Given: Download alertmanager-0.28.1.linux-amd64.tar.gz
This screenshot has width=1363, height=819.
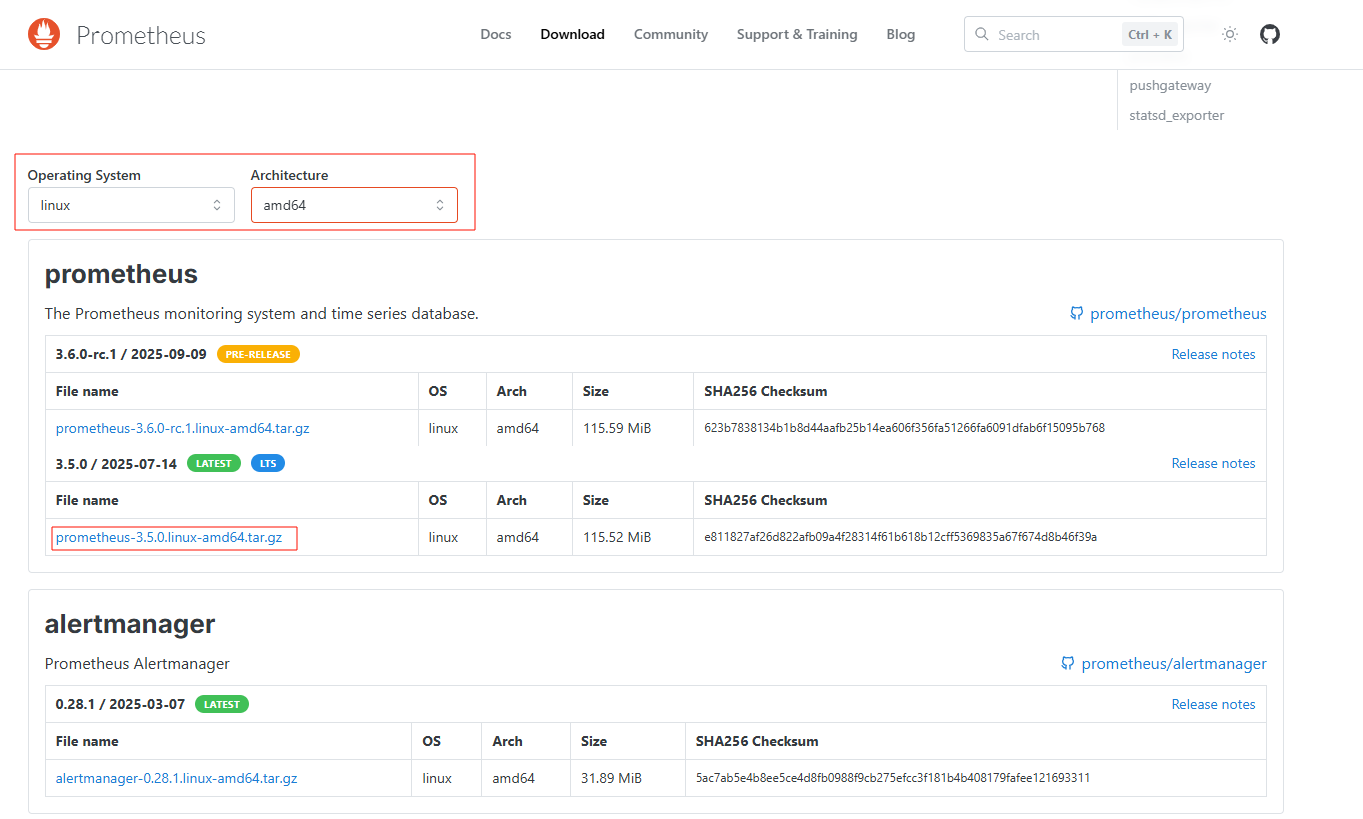Looking at the screenshot, I should point(177,778).
